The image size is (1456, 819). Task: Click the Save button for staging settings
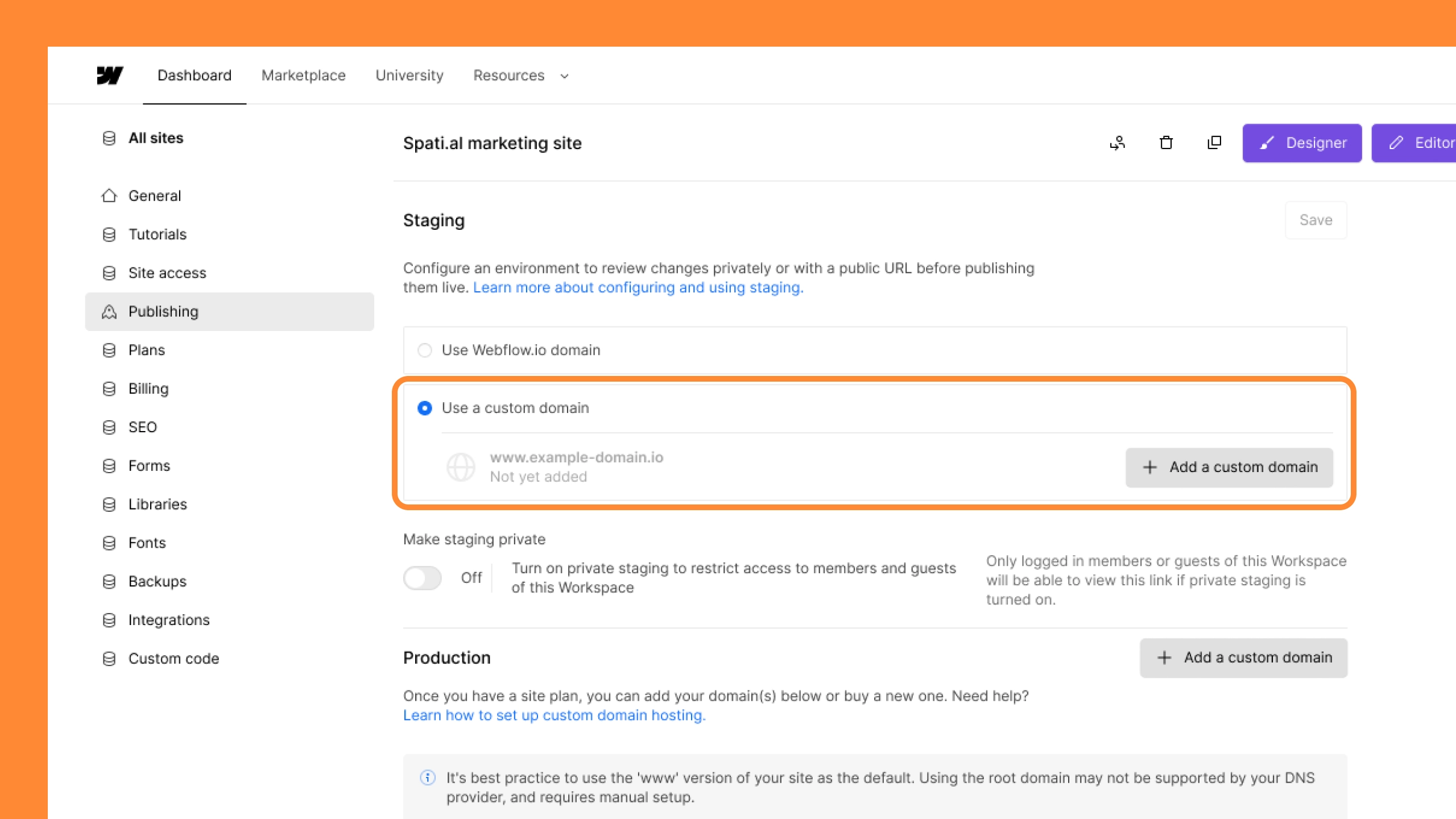1316,220
